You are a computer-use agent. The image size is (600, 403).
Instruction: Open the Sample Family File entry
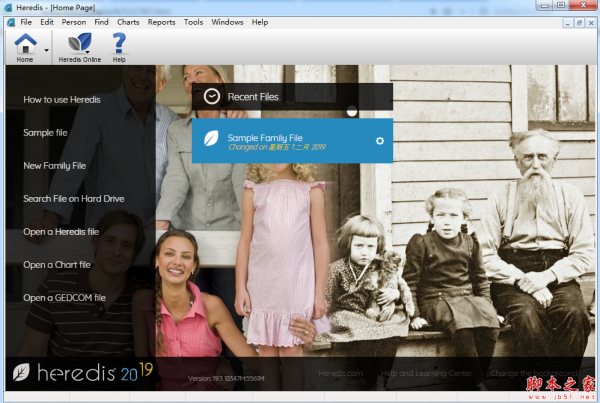(292, 141)
